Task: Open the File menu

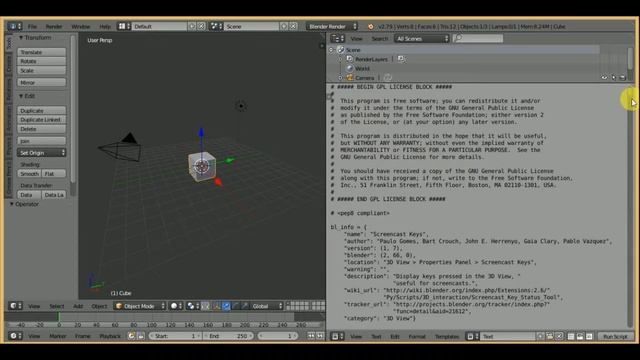Action: (x=32, y=26)
